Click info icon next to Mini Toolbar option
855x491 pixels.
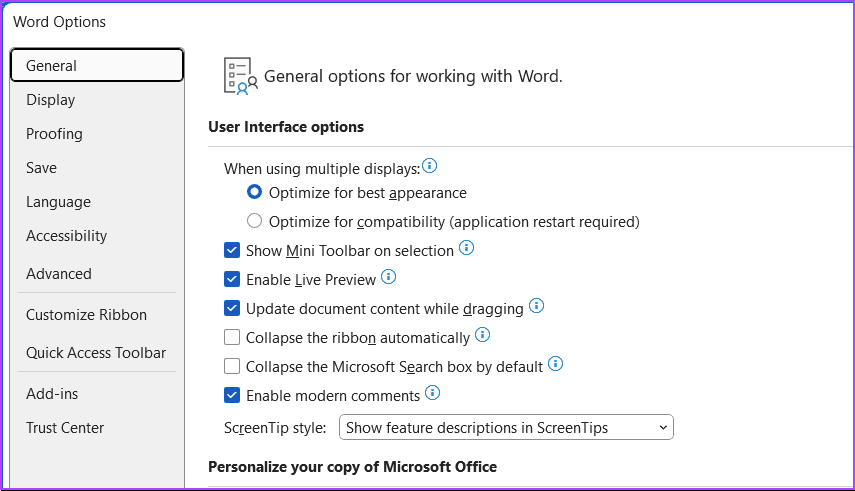[466, 248]
